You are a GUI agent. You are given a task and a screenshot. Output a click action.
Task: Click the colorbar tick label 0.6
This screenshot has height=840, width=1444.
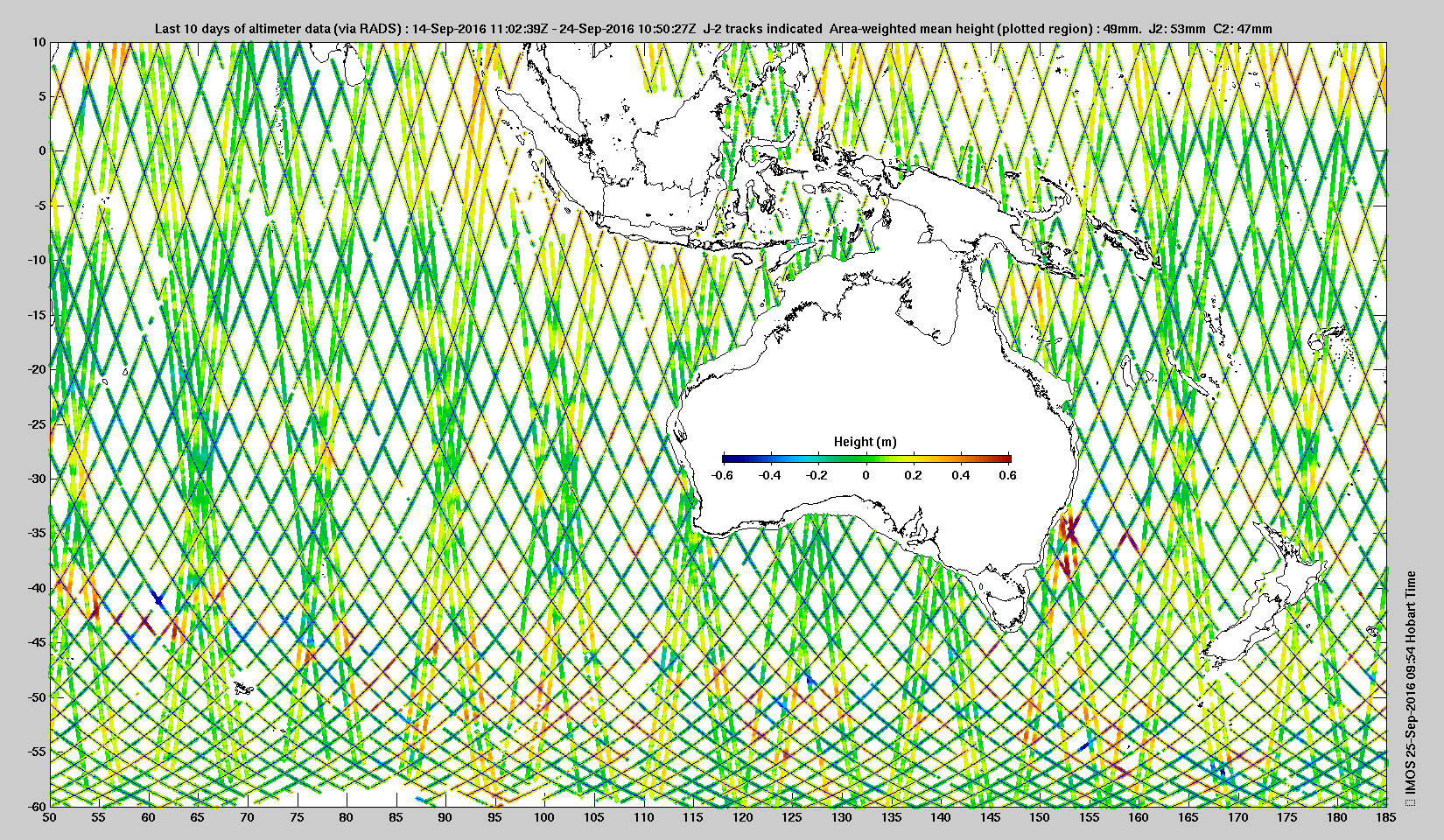coord(1007,475)
